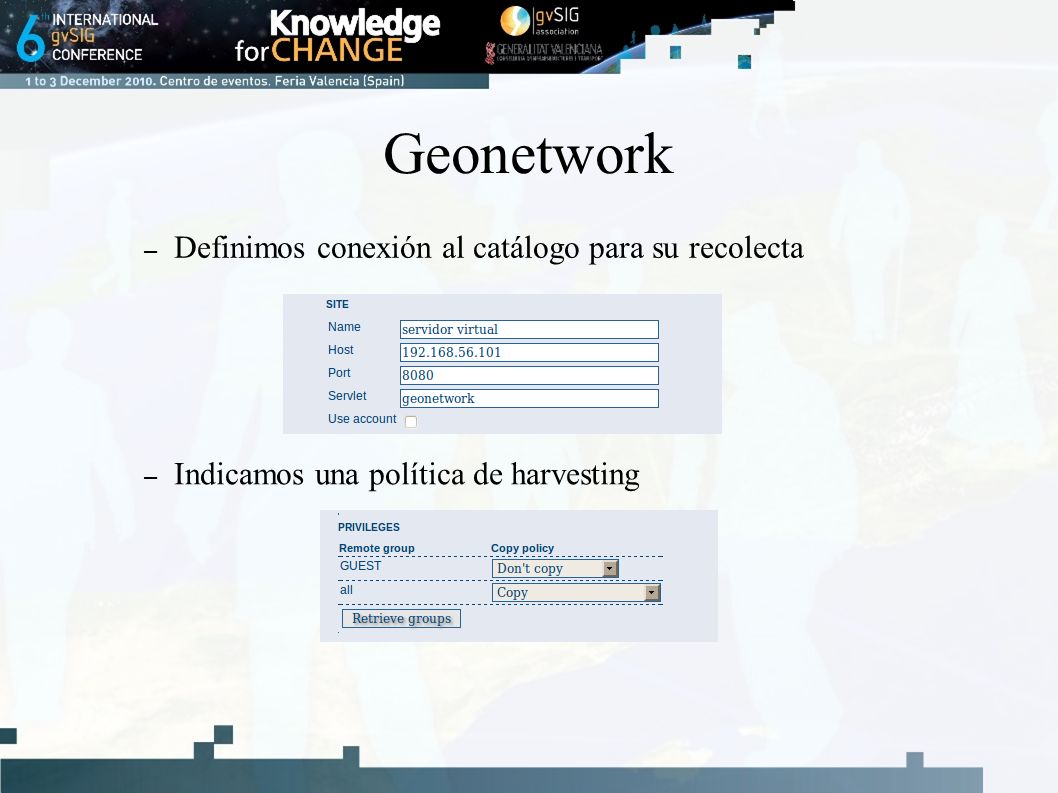The image size is (1058, 793).
Task: Click the Generalitat Valenciana logo
Action: pos(544,53)
